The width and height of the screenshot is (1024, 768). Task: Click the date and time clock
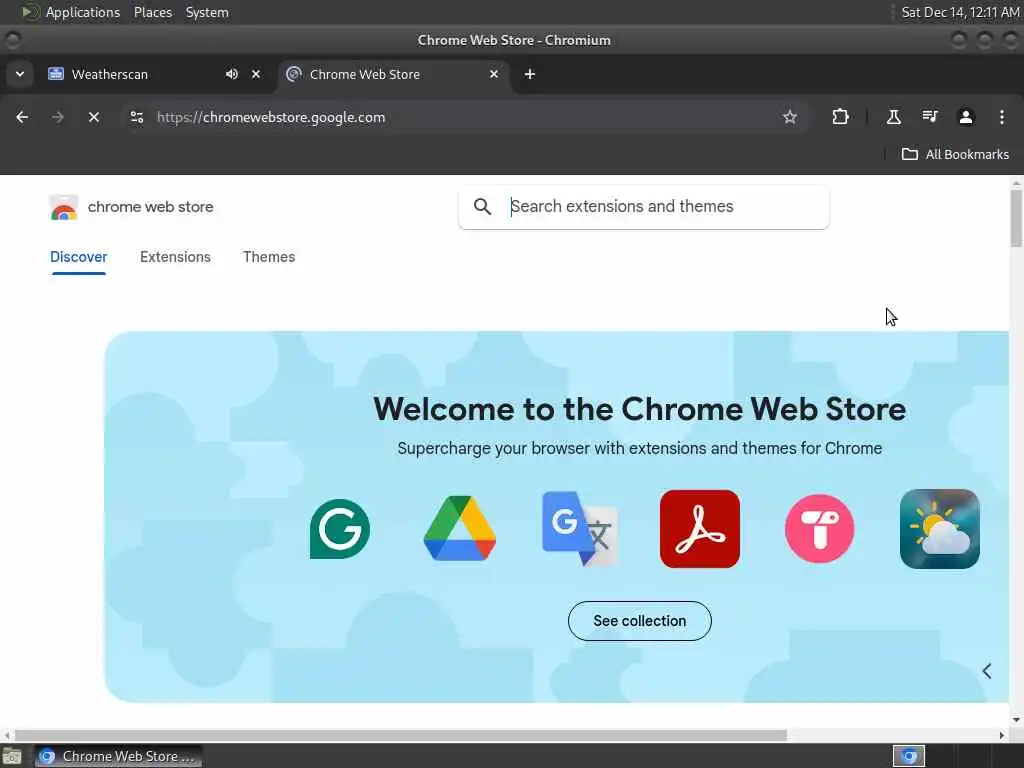[x=960, y=12]
